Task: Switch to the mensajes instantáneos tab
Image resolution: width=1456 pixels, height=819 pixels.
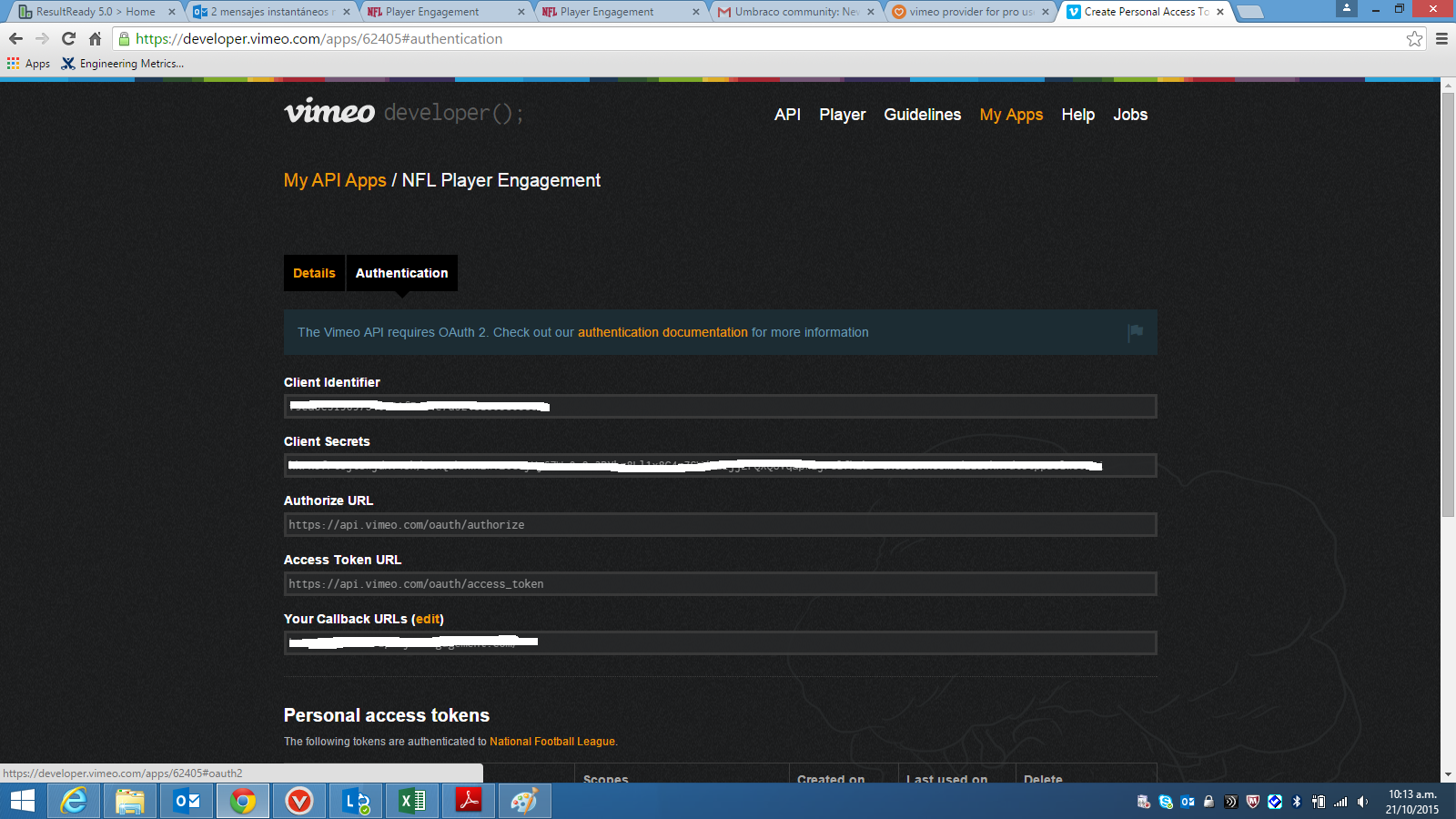Action: tap(270, 12)
